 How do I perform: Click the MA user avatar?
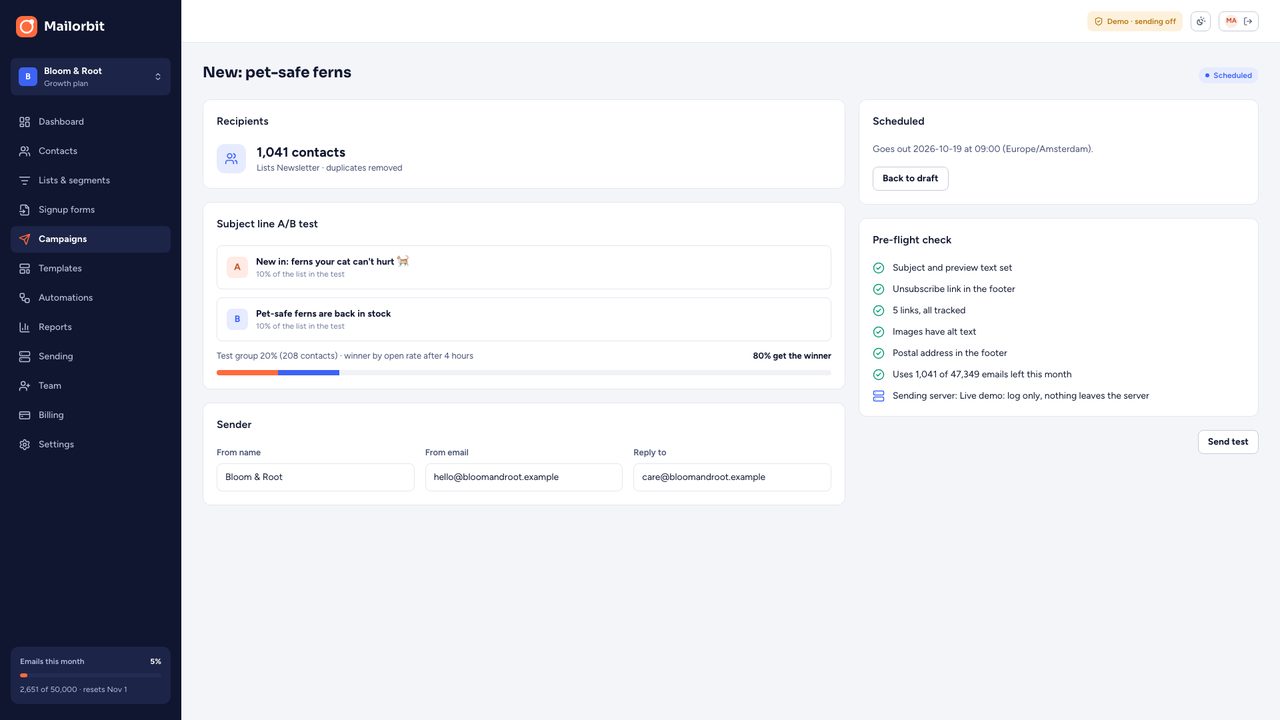[x=1231, y=21]
